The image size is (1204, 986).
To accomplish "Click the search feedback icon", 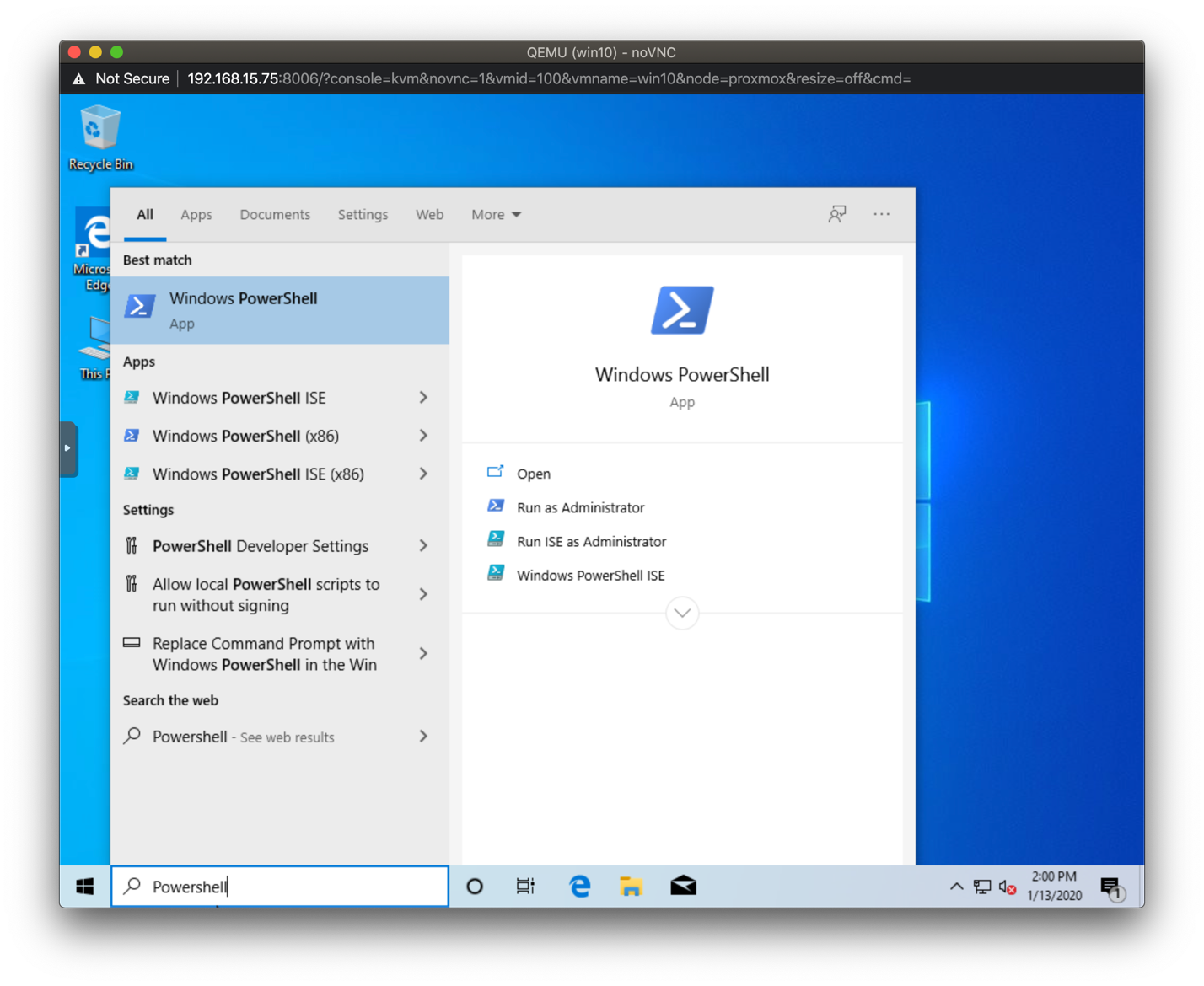I will [837, 214].
